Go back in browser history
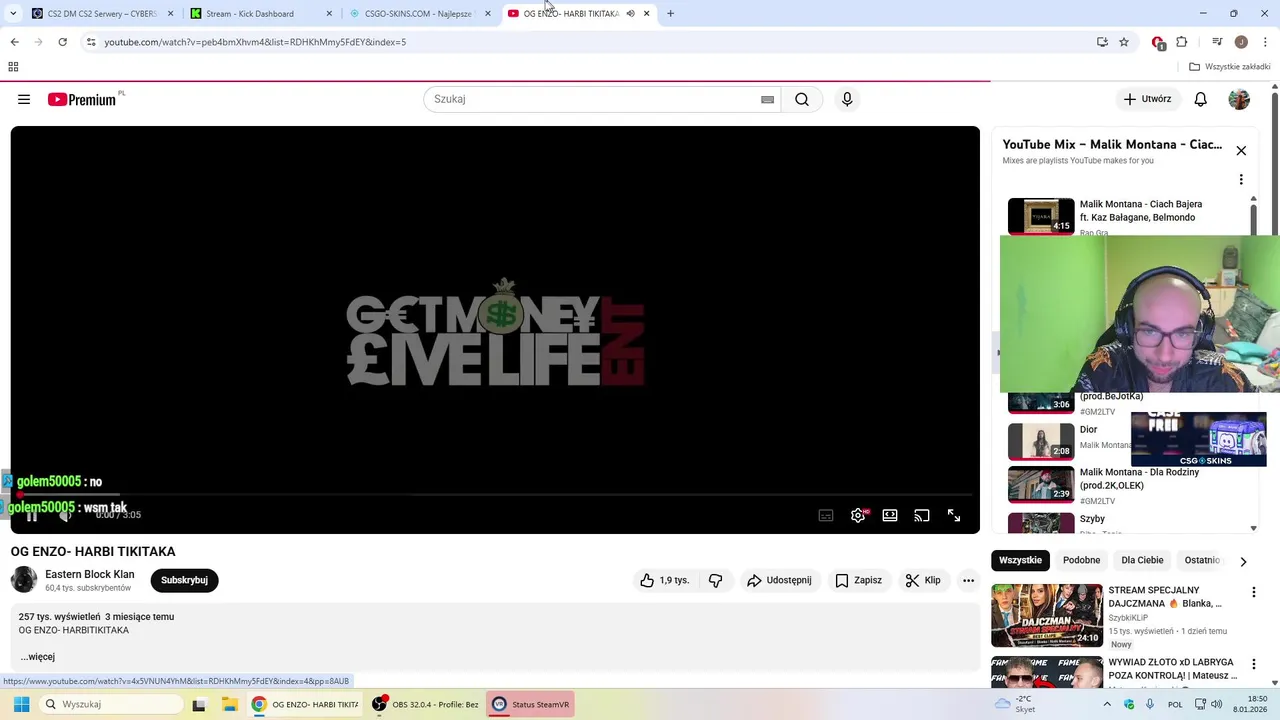The height and width of the screenshot is (720, 1280). click(14, 42)
